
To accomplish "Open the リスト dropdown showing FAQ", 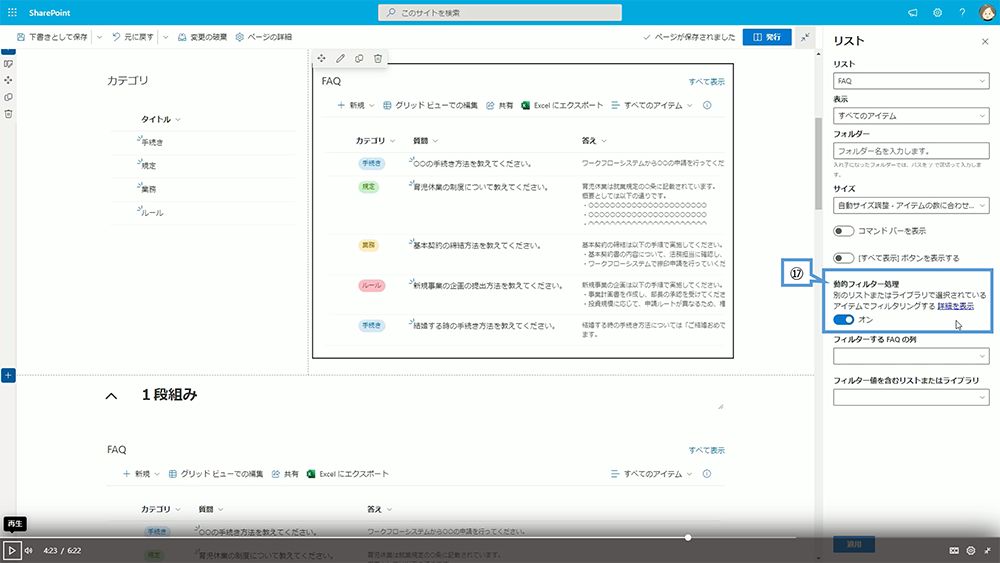I will click(x=911, y=81).
